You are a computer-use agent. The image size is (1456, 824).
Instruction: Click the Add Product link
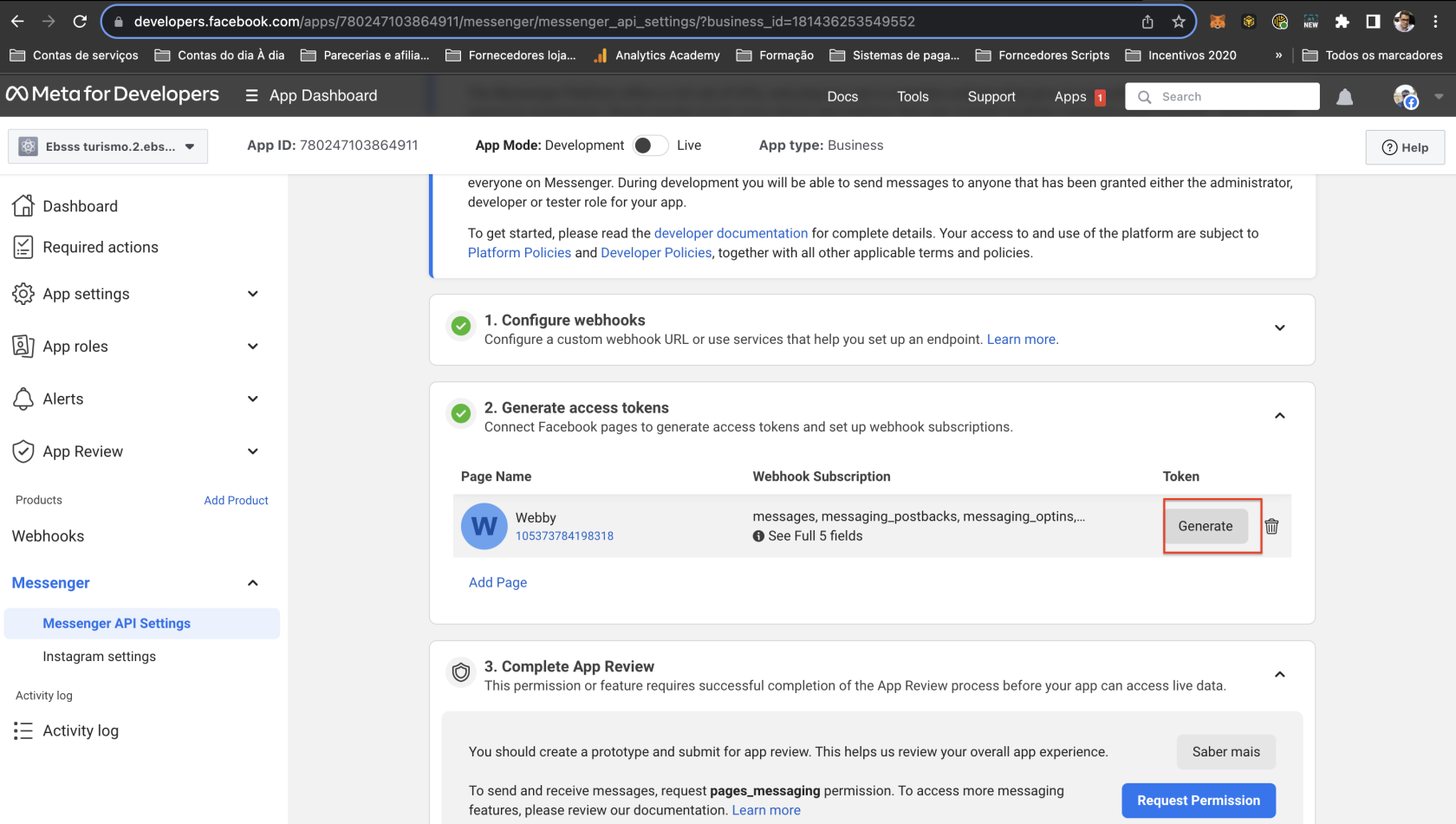pyautogui.click(x=236, y=501)
